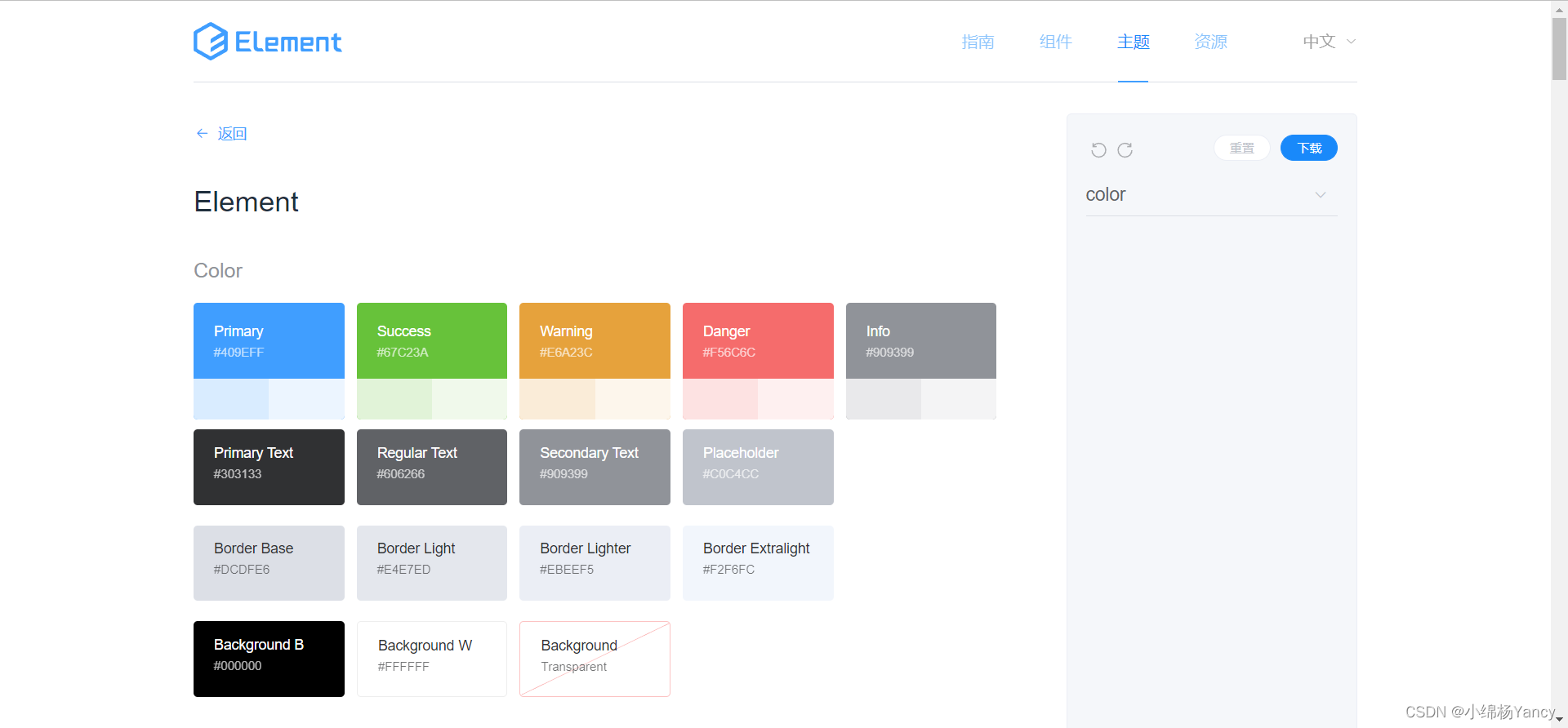Click the undo arrow icon
Viewport: 1568px width, 728px height.
tap(1098, 150)
